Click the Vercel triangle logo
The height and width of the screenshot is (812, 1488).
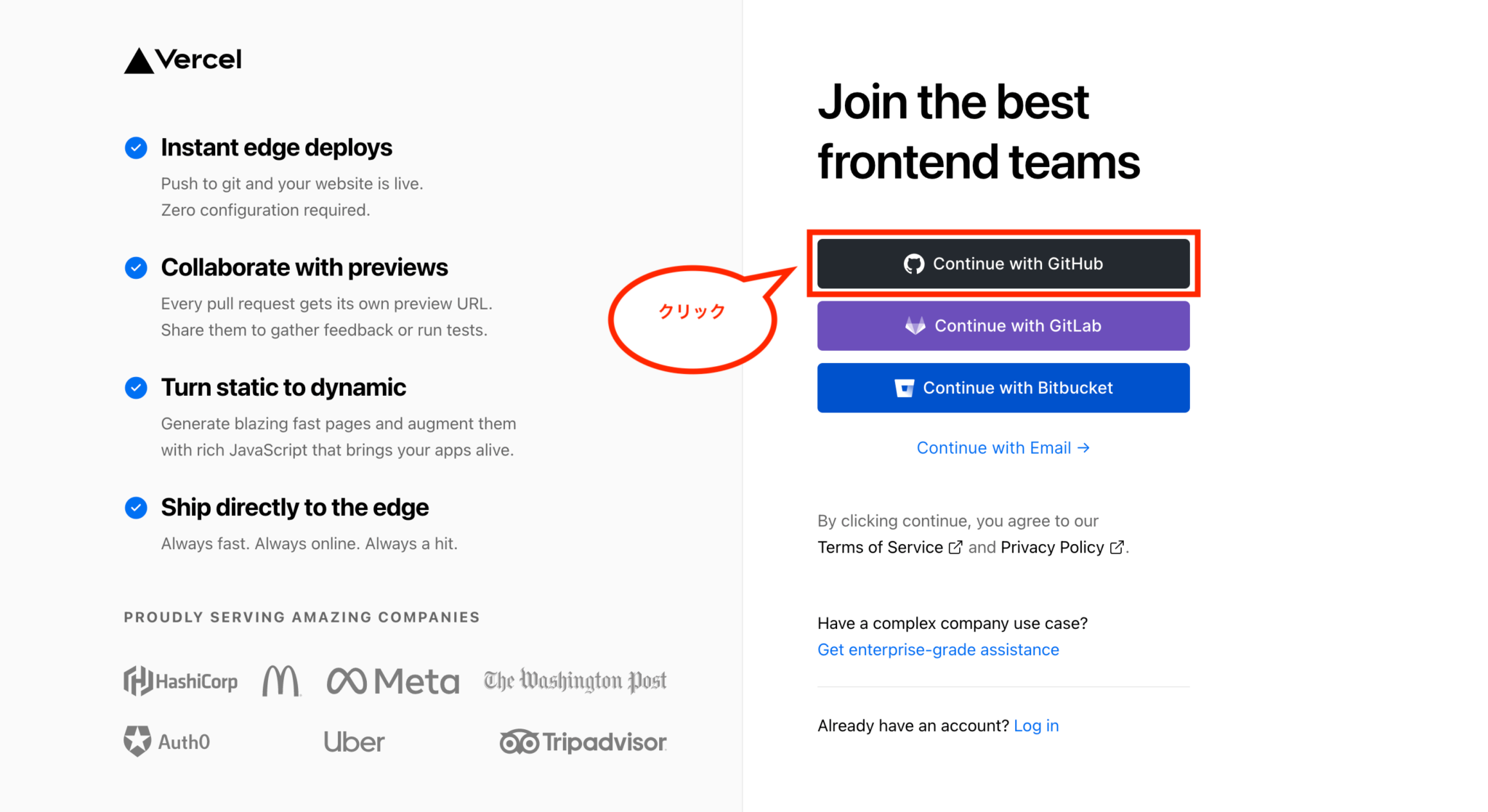coord(139,61)
